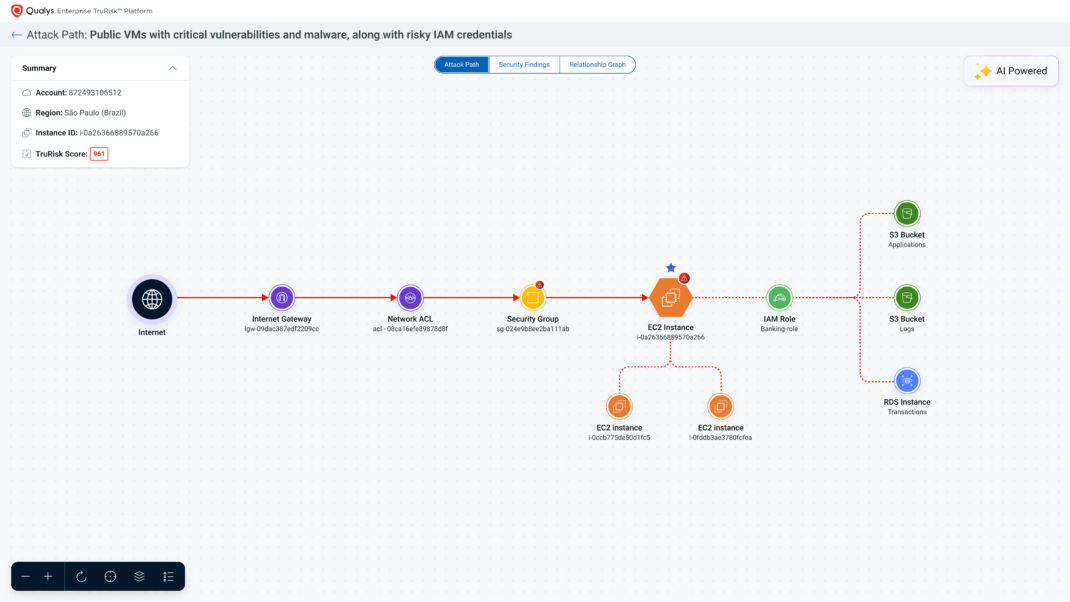The height and width of the screenshot is (602, 1070).
Task: Select the Network ACL node icon
Action: 409,296
